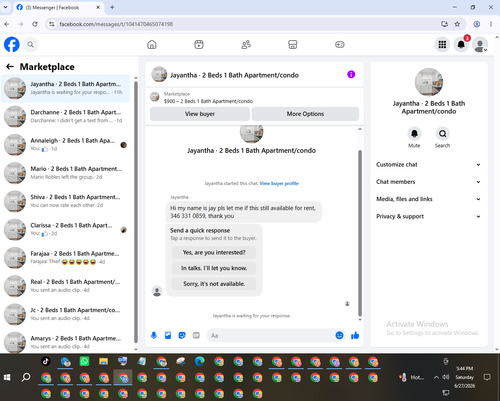The image size is (500, 401).
Task: Choose a sticker icon in composer
Action: 182,335
